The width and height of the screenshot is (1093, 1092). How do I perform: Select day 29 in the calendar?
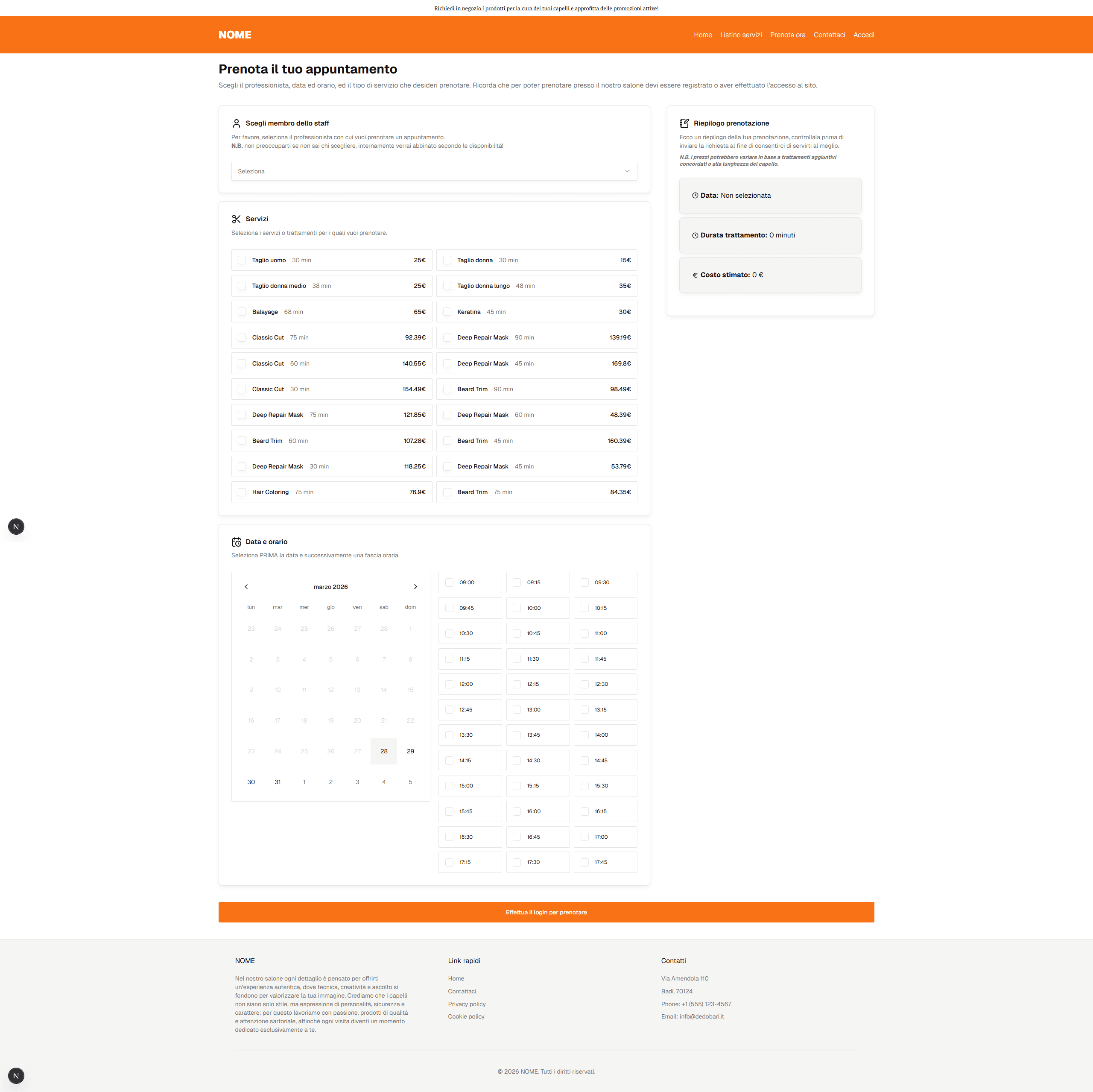pyautogui.click(x=410, y=751)
